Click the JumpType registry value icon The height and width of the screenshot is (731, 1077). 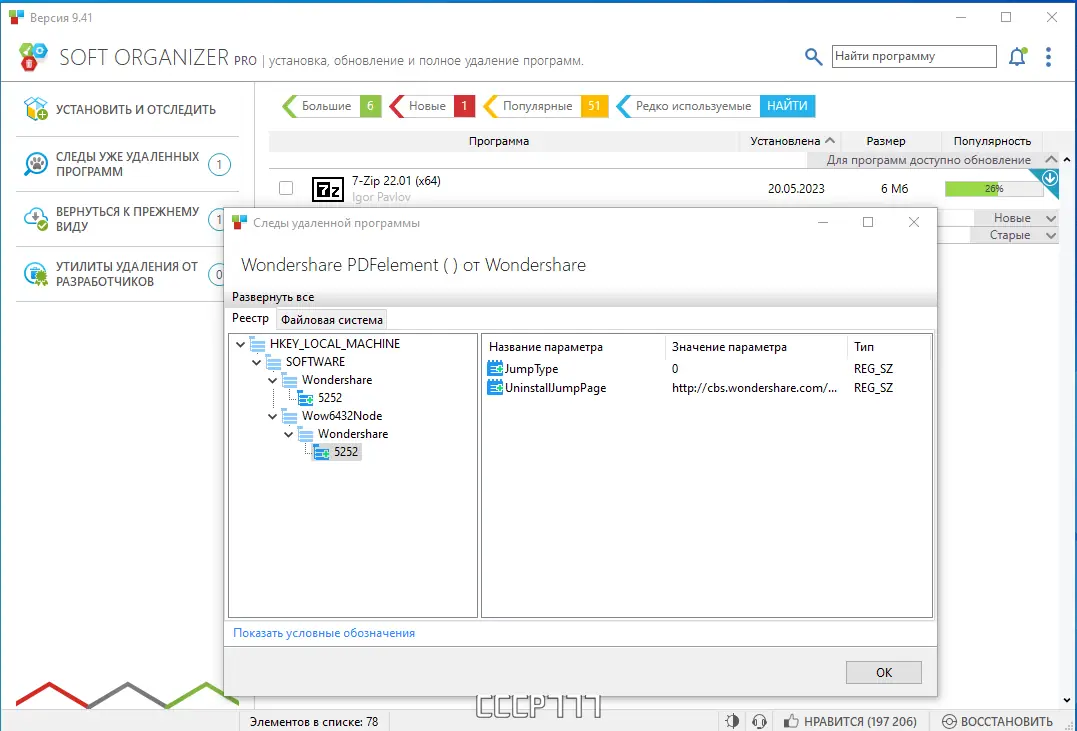[x=495, y=369]
